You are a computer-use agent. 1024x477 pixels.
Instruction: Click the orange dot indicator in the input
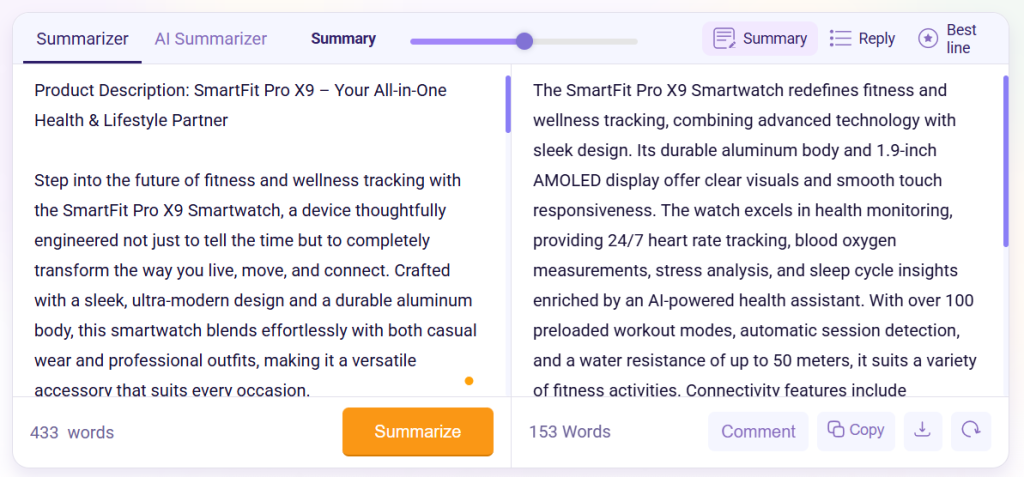[x=469, y=381]
